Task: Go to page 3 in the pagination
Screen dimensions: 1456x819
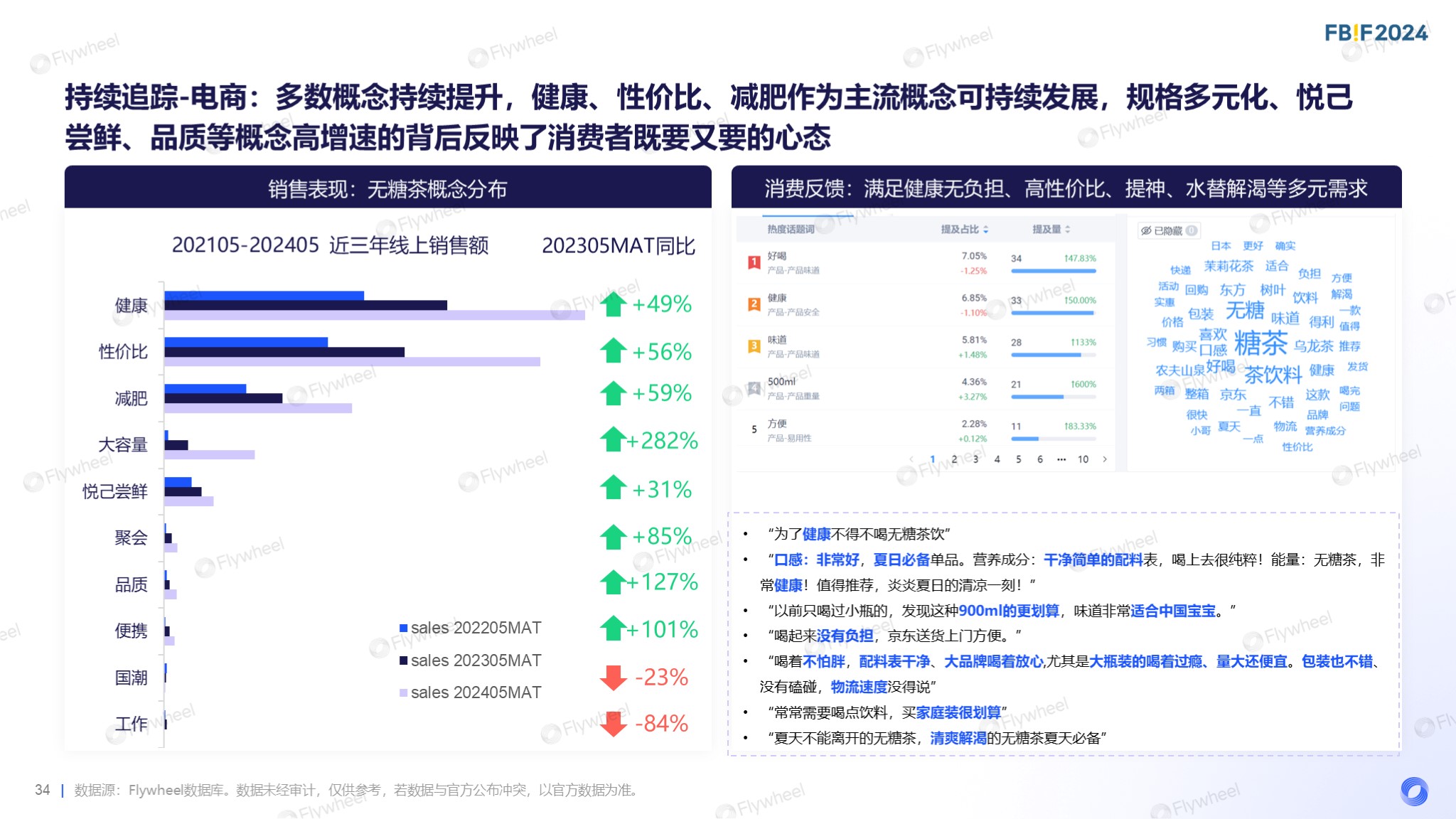Action: [975, 459]
